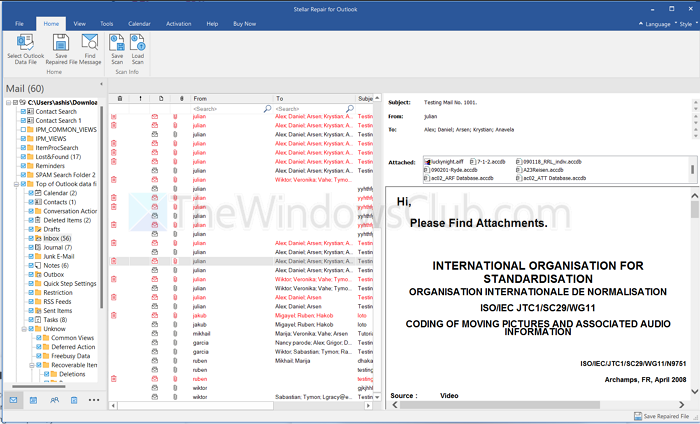Image resolution: width=700 pixels, height=424 pixels.
Task: Toggle checkbox for Reminders folder
Action: point(23,166)
